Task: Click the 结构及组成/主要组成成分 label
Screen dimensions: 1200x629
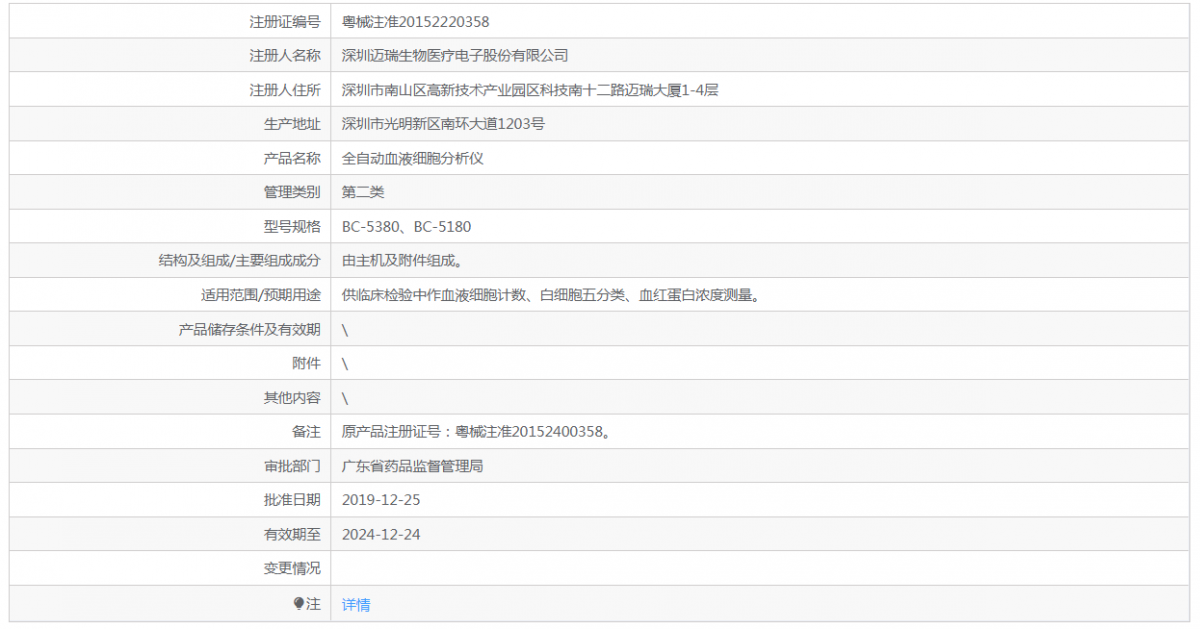Action: pos(240,261)
